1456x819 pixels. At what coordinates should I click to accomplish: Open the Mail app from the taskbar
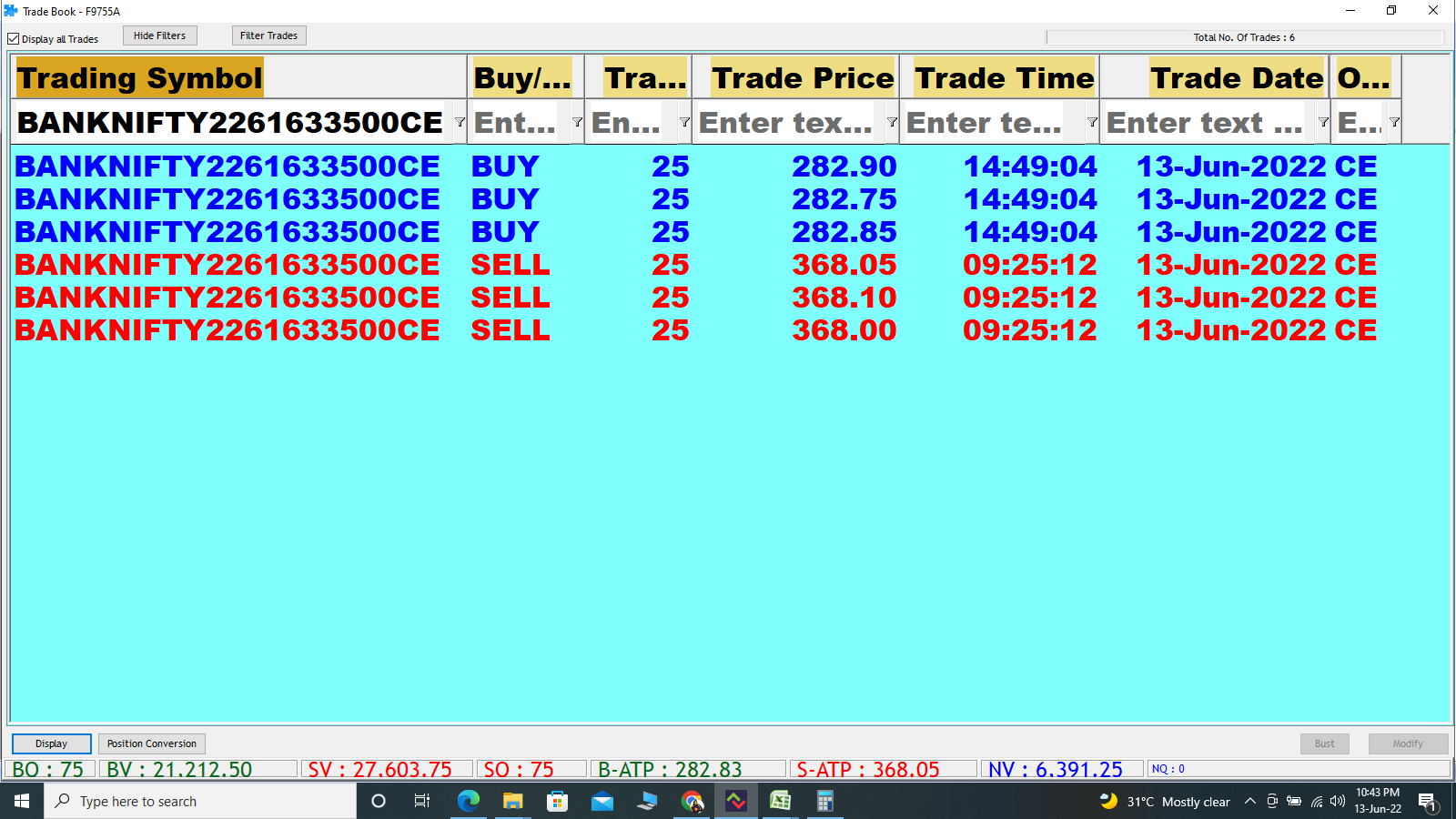click(602, 801)
